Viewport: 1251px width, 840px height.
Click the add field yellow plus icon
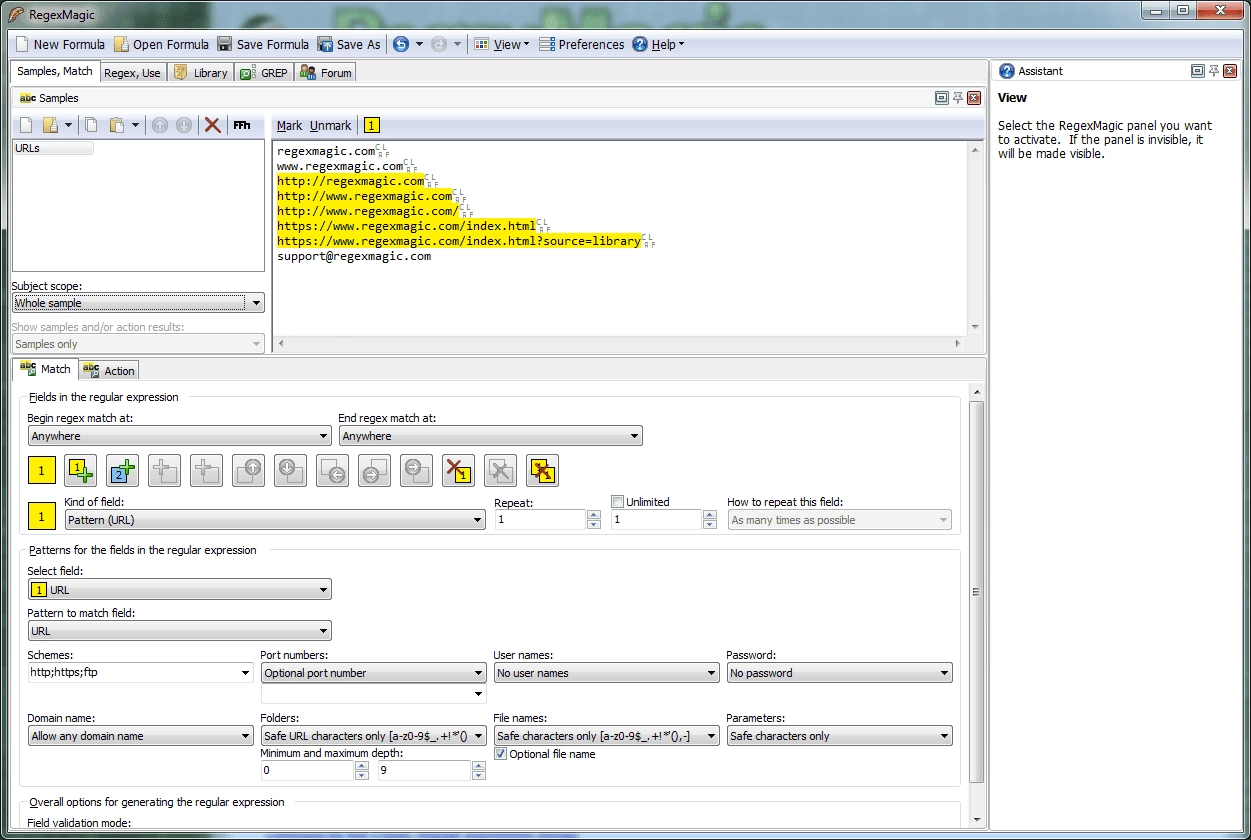point(80,470)
